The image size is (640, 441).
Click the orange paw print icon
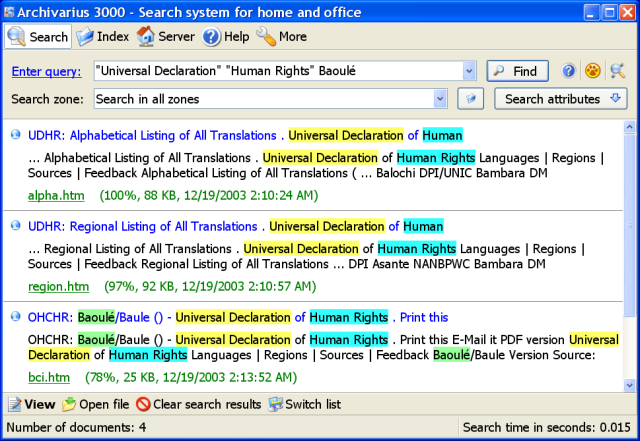[x=592, y=71]
